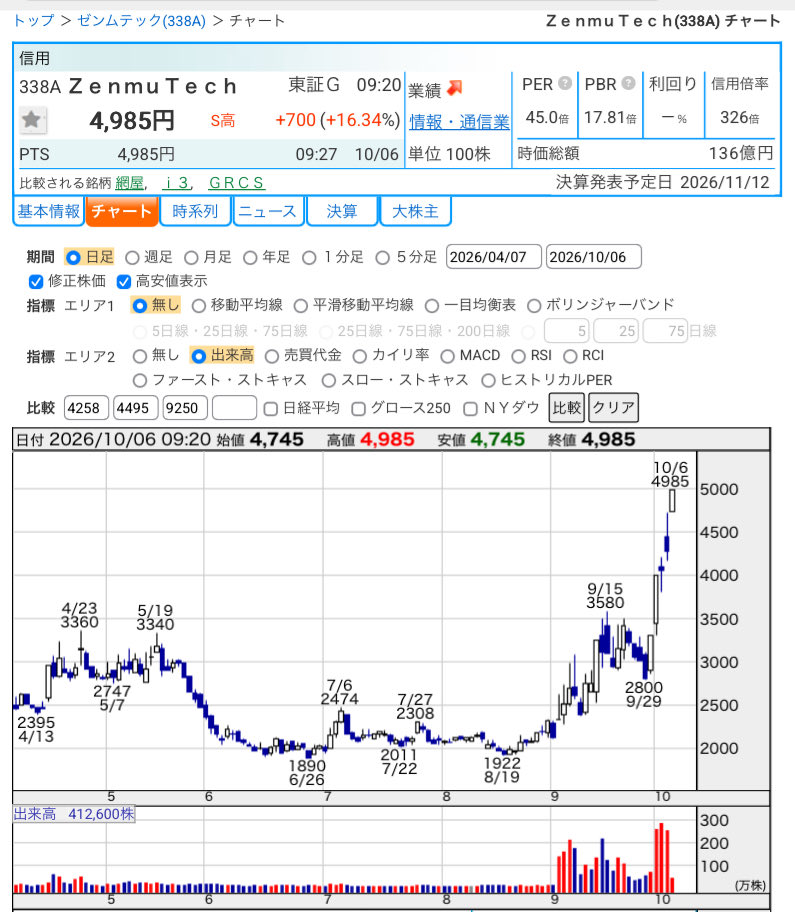The image size is (795, 912).
Task: Click 決算発表予定日 2026/11/12 text
Action: [x=662, y=183]
